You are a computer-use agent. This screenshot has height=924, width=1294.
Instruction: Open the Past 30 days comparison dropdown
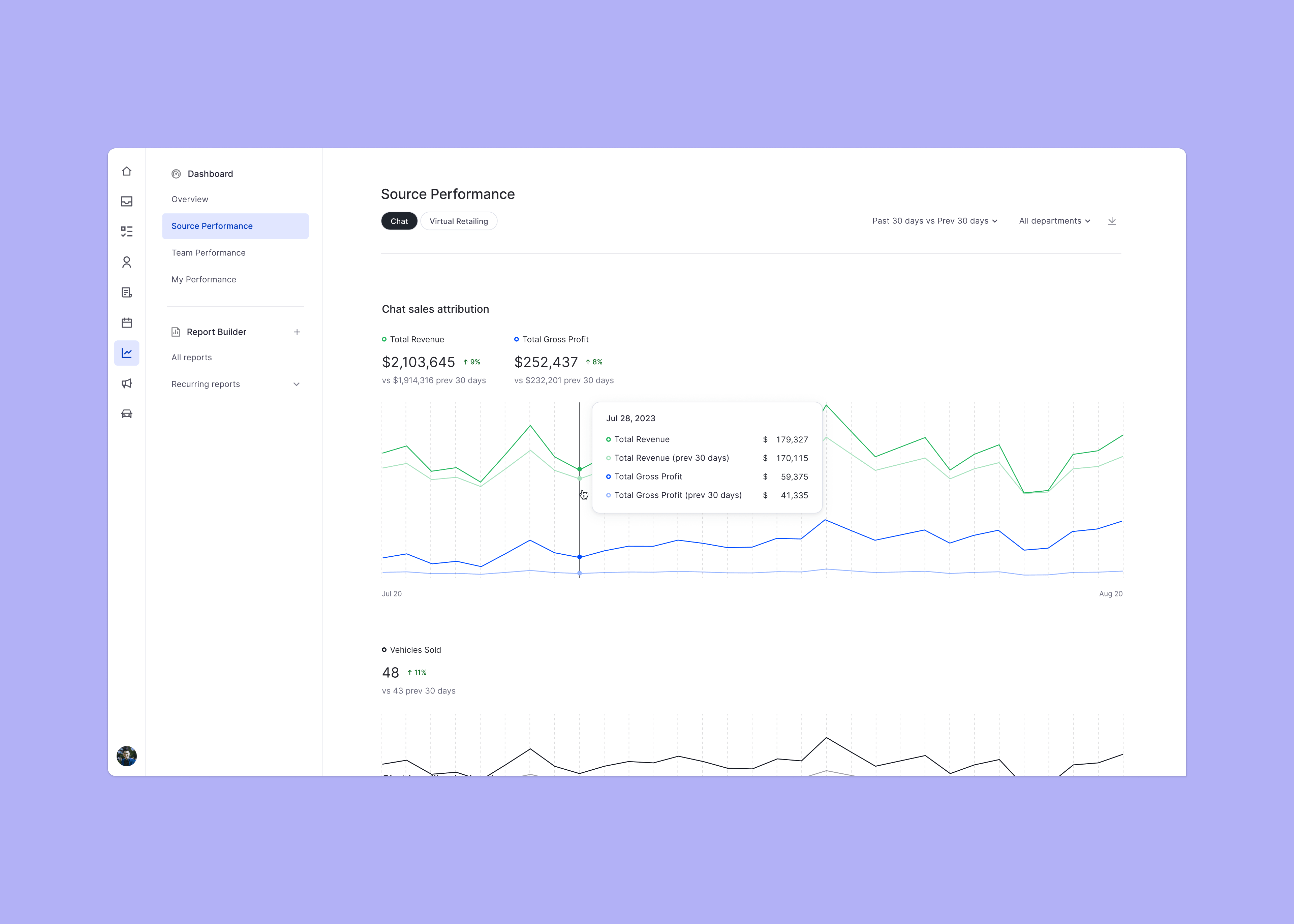coord(934,221)
